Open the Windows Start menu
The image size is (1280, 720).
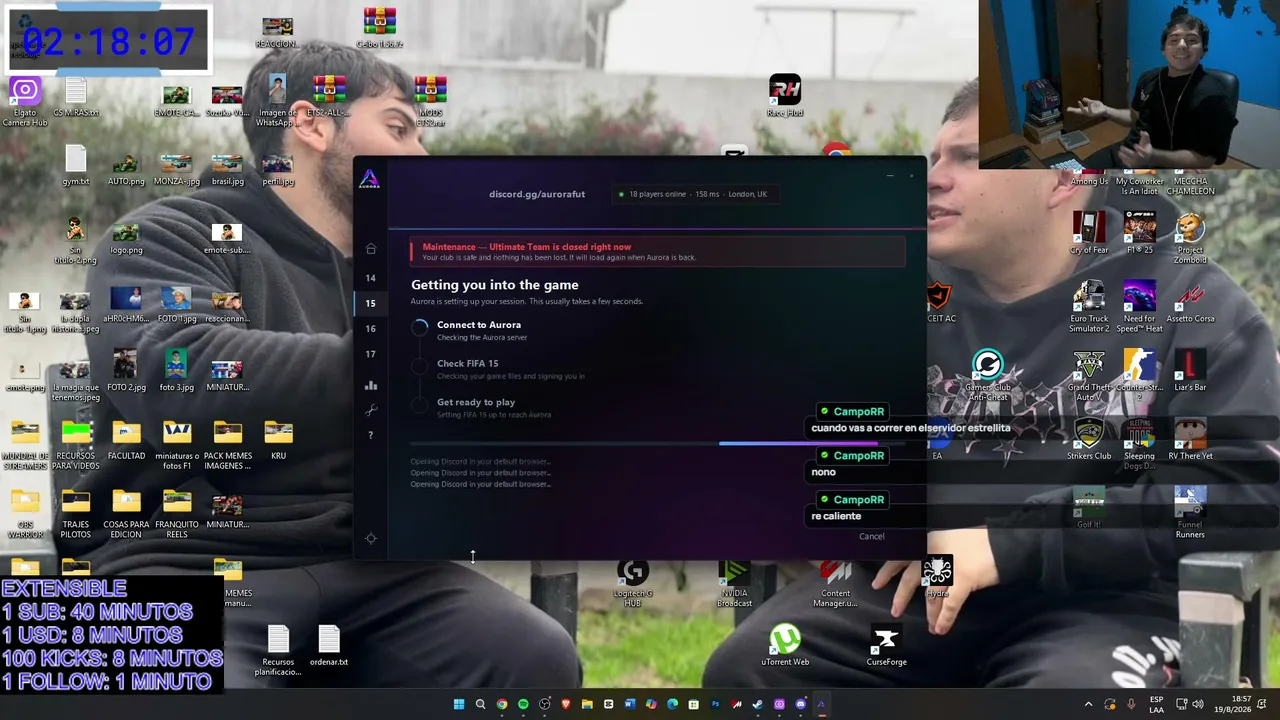459,704
